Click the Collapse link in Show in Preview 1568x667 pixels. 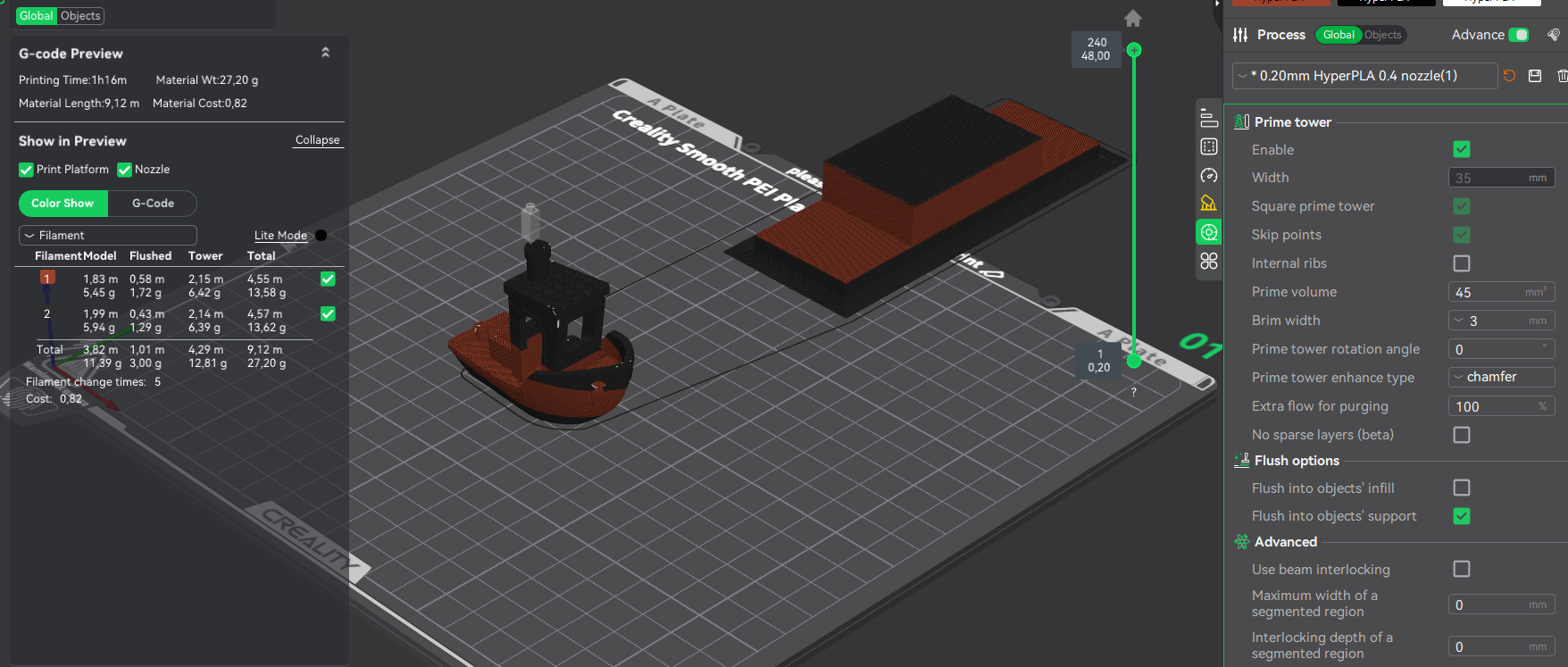point(317,140)
